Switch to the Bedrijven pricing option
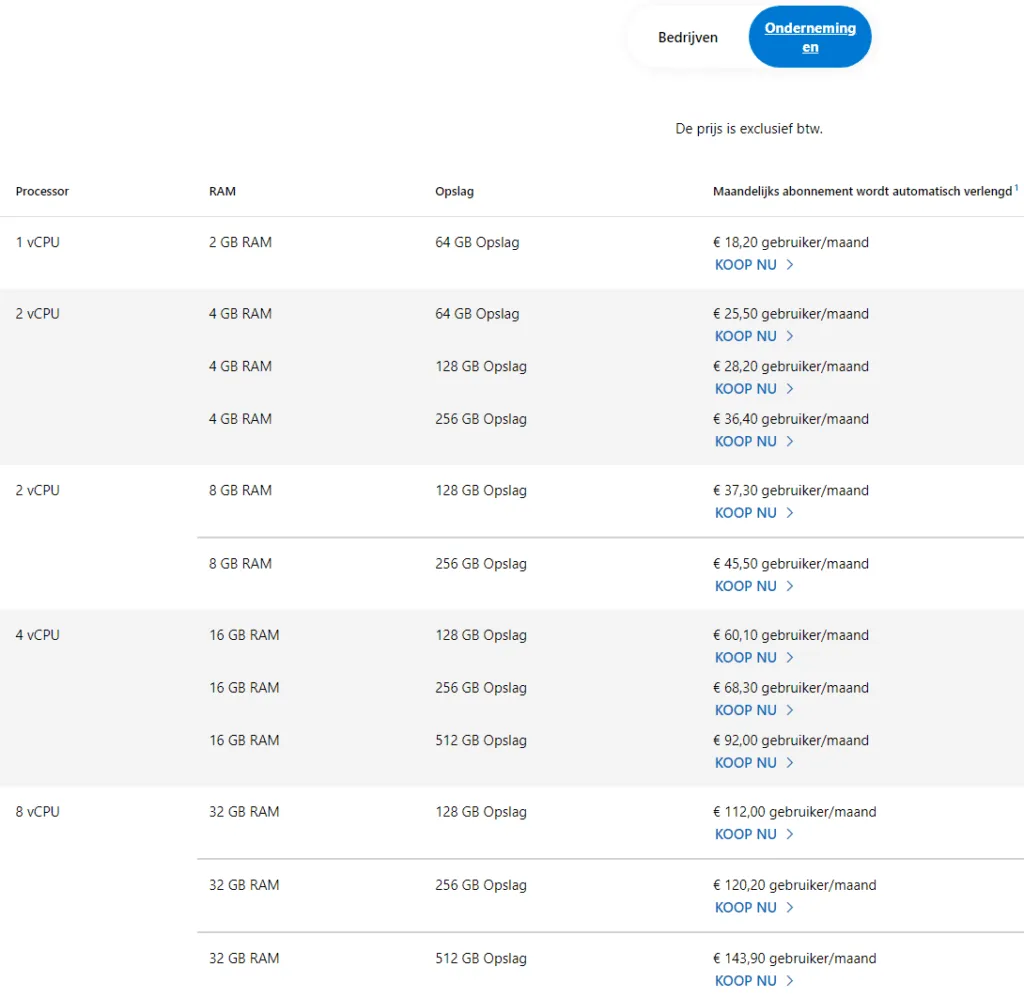Viewport: 1024px width, 998px height. (x=687, y=38)
